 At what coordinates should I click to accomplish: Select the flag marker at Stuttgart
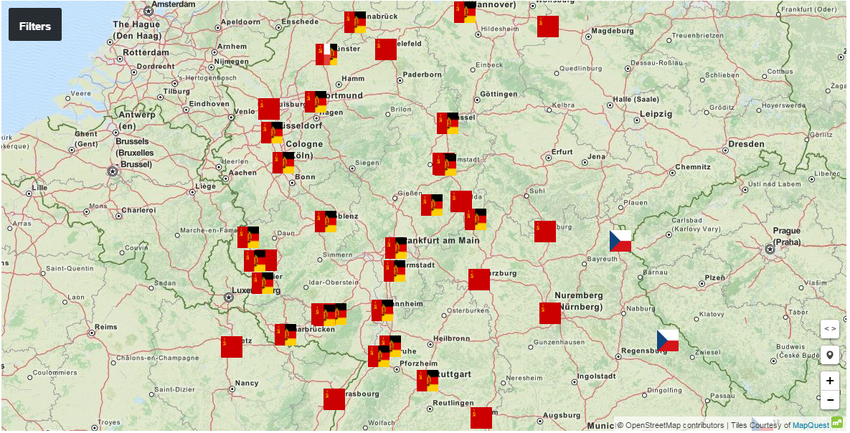click(427, 380)
